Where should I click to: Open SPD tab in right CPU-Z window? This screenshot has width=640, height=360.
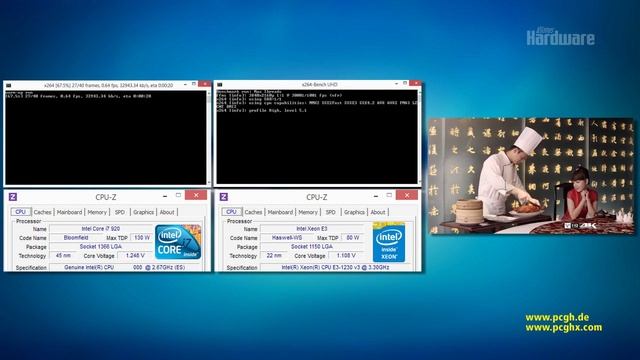click(x=331, y=212)
